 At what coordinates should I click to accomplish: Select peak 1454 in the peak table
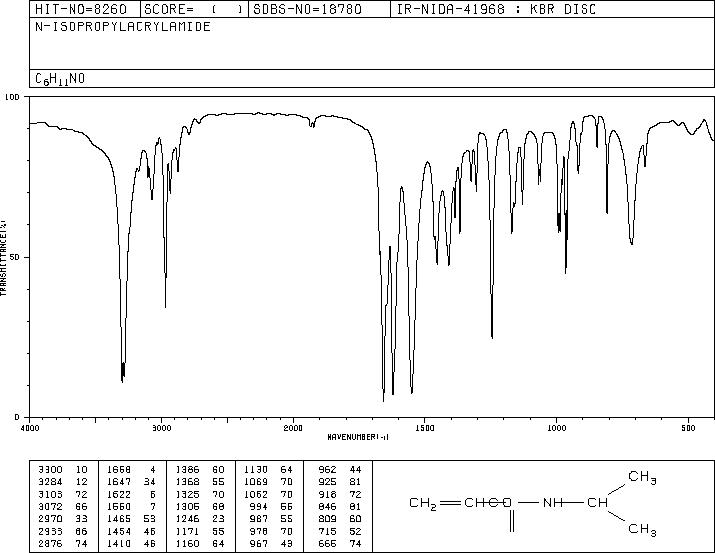pyautogui.click(x=119, y=531)
